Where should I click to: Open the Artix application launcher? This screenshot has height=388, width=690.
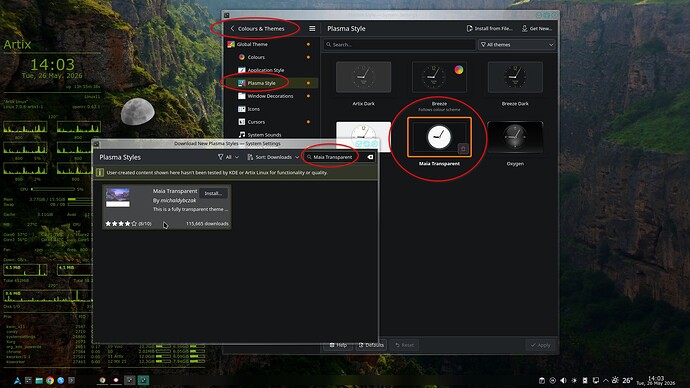pos(17,381)
